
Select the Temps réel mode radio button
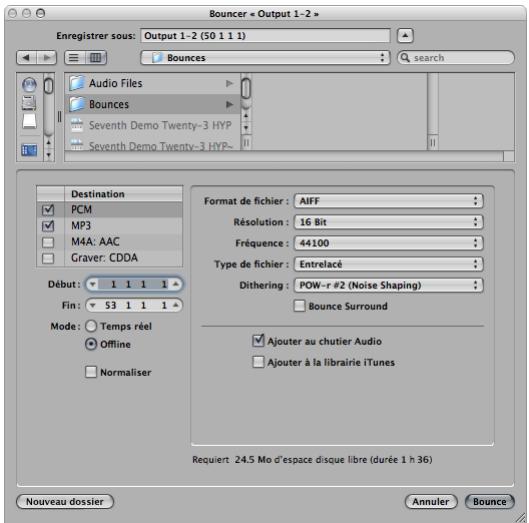[91, 326]
